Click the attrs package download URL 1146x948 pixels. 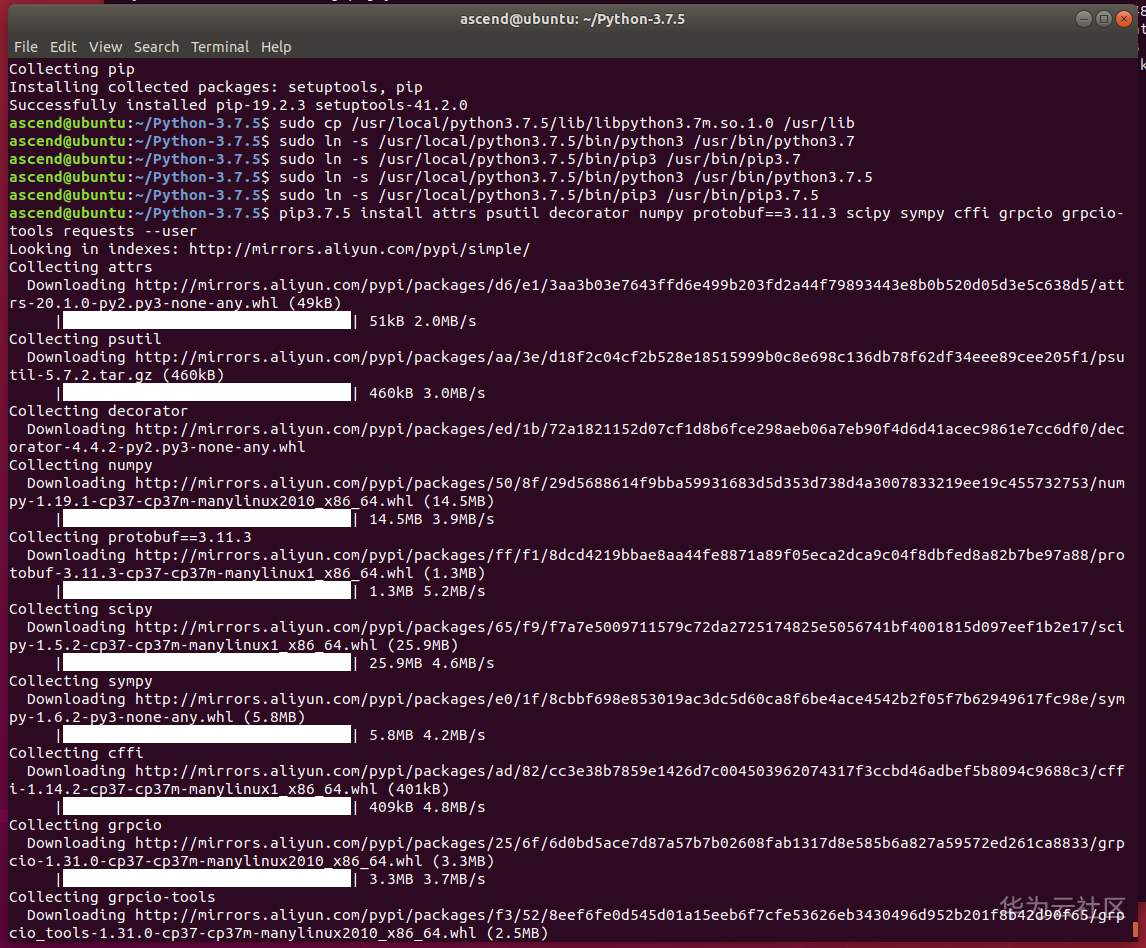(x=566, y=294)
